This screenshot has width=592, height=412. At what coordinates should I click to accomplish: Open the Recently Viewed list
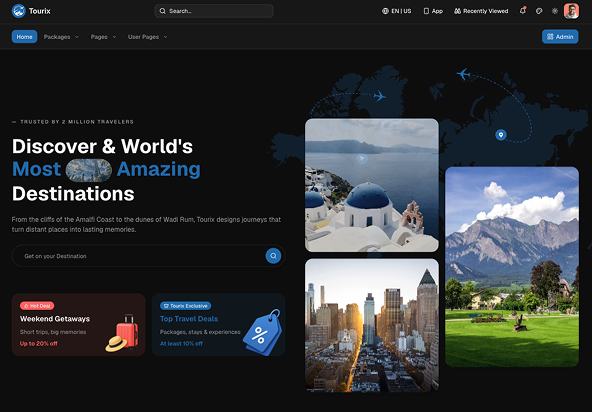(481, 11)
